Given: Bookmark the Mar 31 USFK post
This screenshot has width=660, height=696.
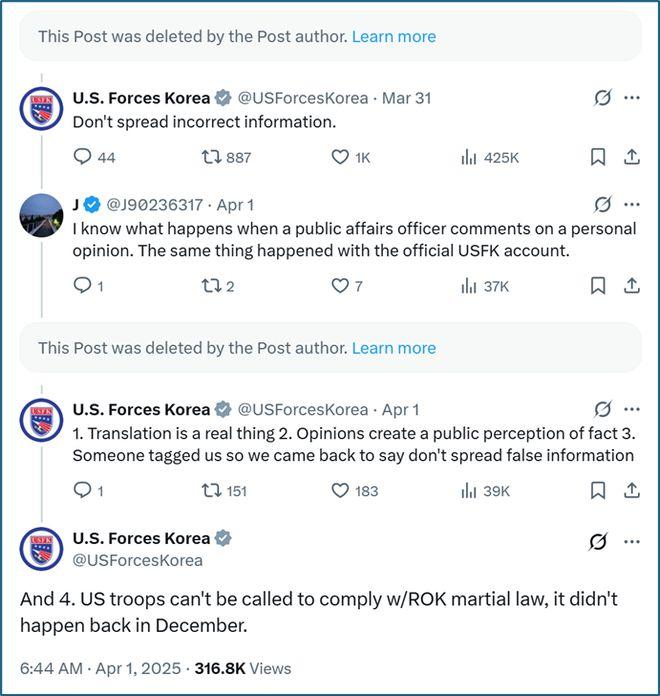Looking at the screenshot, I should (x=597, y=157).
